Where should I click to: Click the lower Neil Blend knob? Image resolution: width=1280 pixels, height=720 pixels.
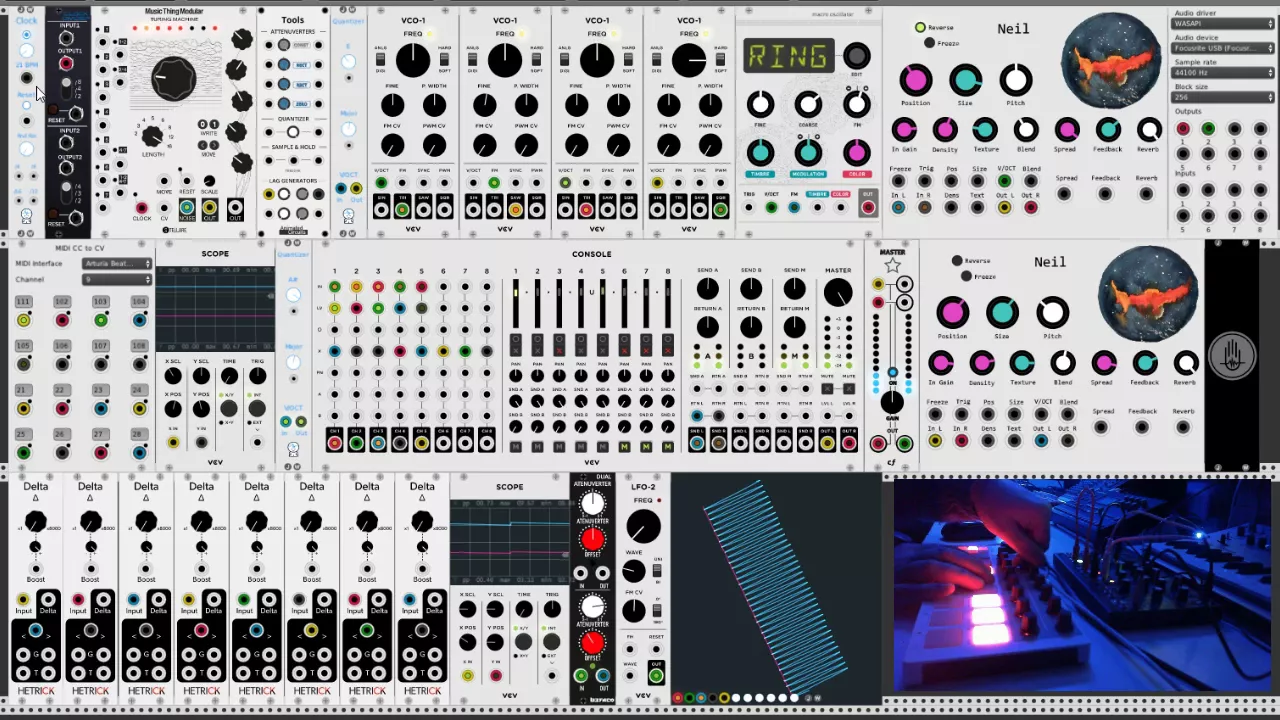(1063, 362)
